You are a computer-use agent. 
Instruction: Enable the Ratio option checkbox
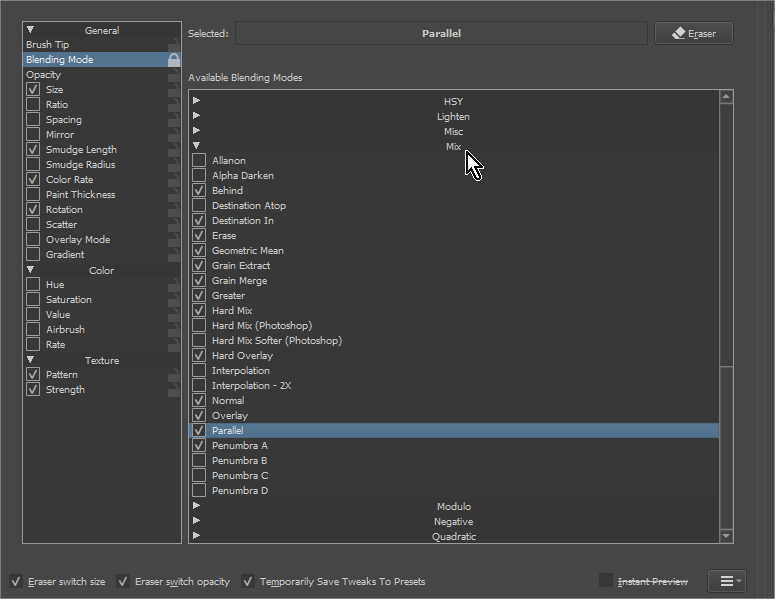coord(33,104)
